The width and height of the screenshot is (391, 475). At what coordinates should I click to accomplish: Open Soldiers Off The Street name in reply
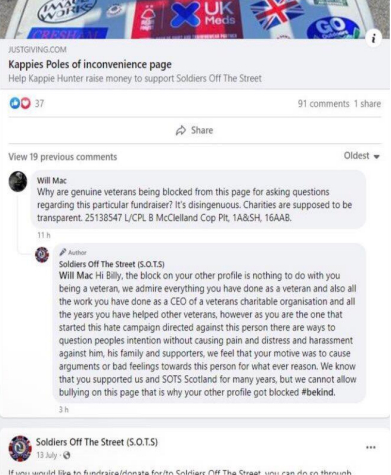coord(112,264)
